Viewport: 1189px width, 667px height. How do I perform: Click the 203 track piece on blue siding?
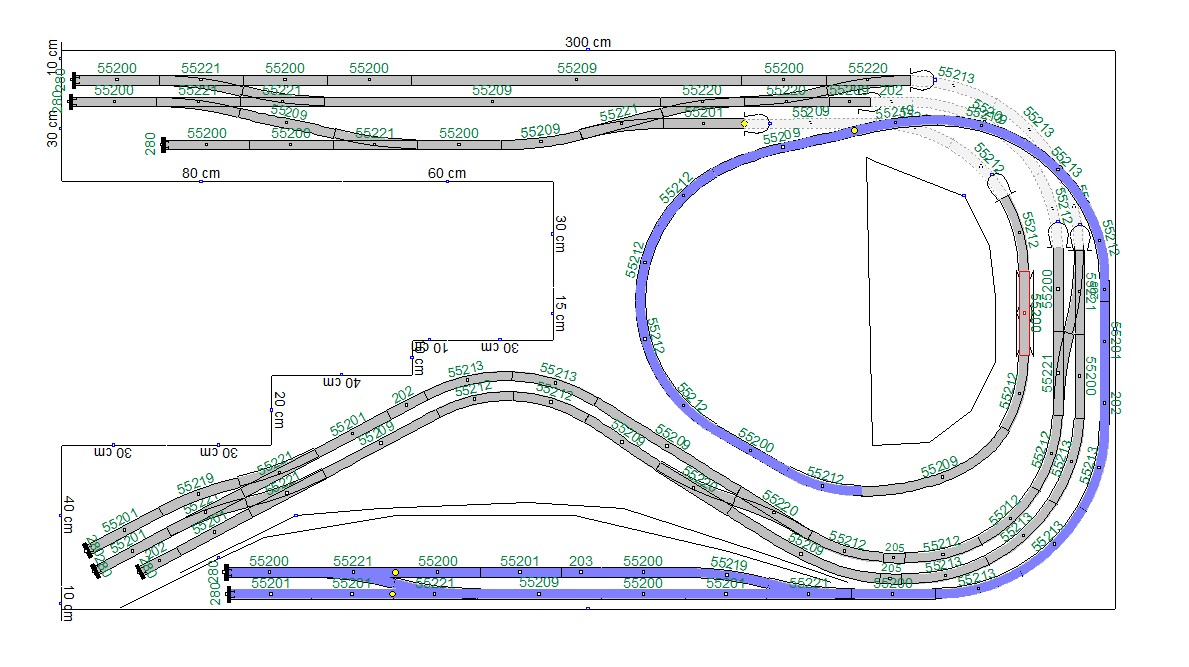tap(580, 572)
